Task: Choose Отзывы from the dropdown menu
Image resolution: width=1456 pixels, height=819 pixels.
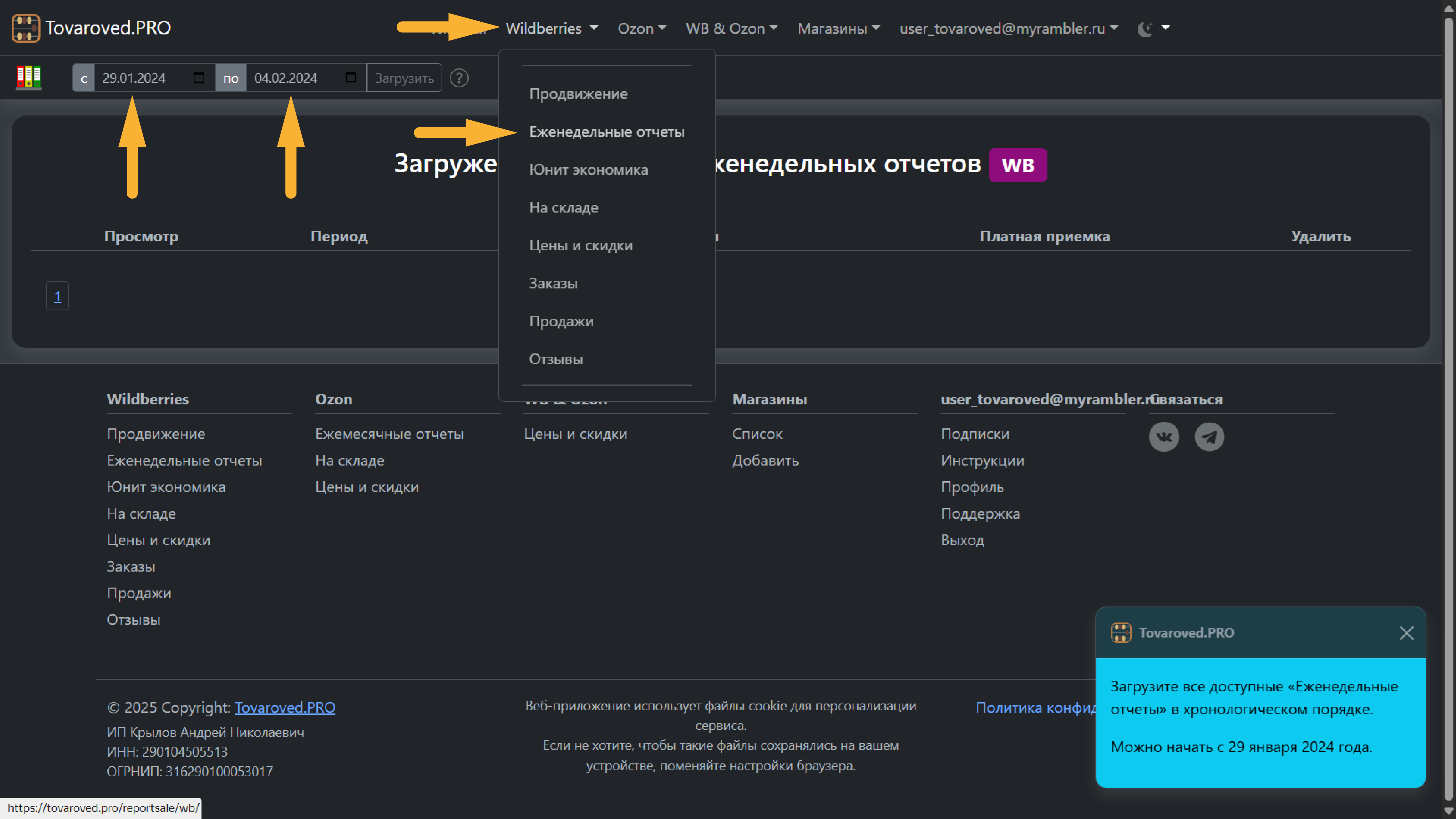Action: point(556,359)
